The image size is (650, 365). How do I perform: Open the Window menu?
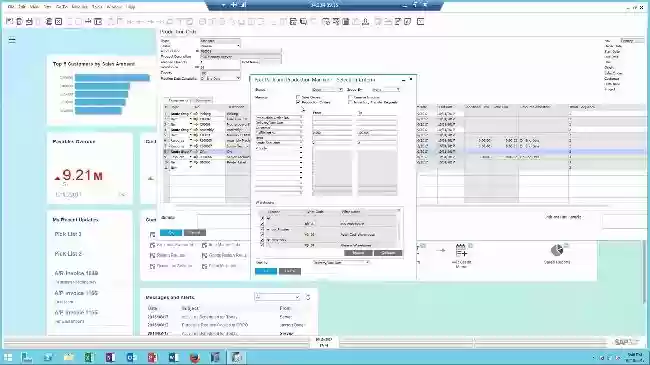tap(114, 7)
